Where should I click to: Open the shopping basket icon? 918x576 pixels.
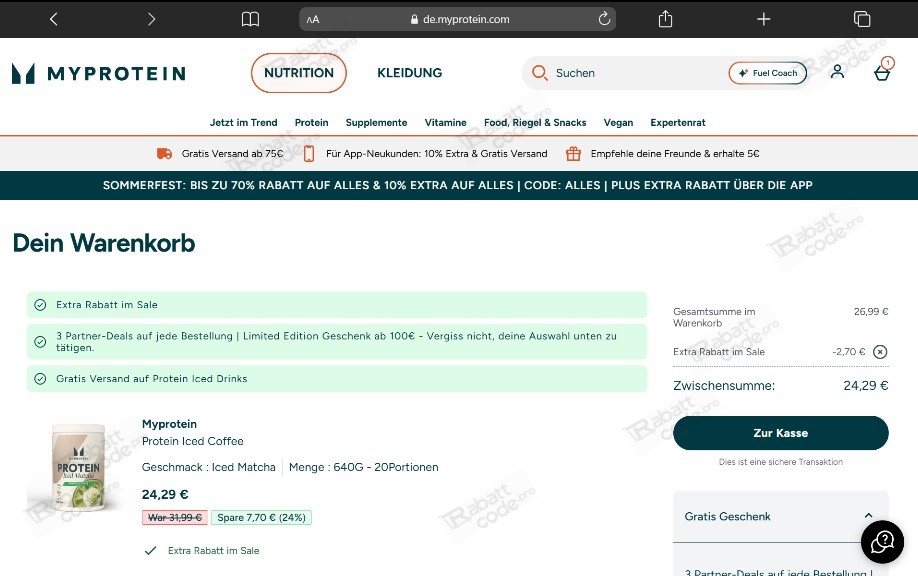tap(882, 73)
